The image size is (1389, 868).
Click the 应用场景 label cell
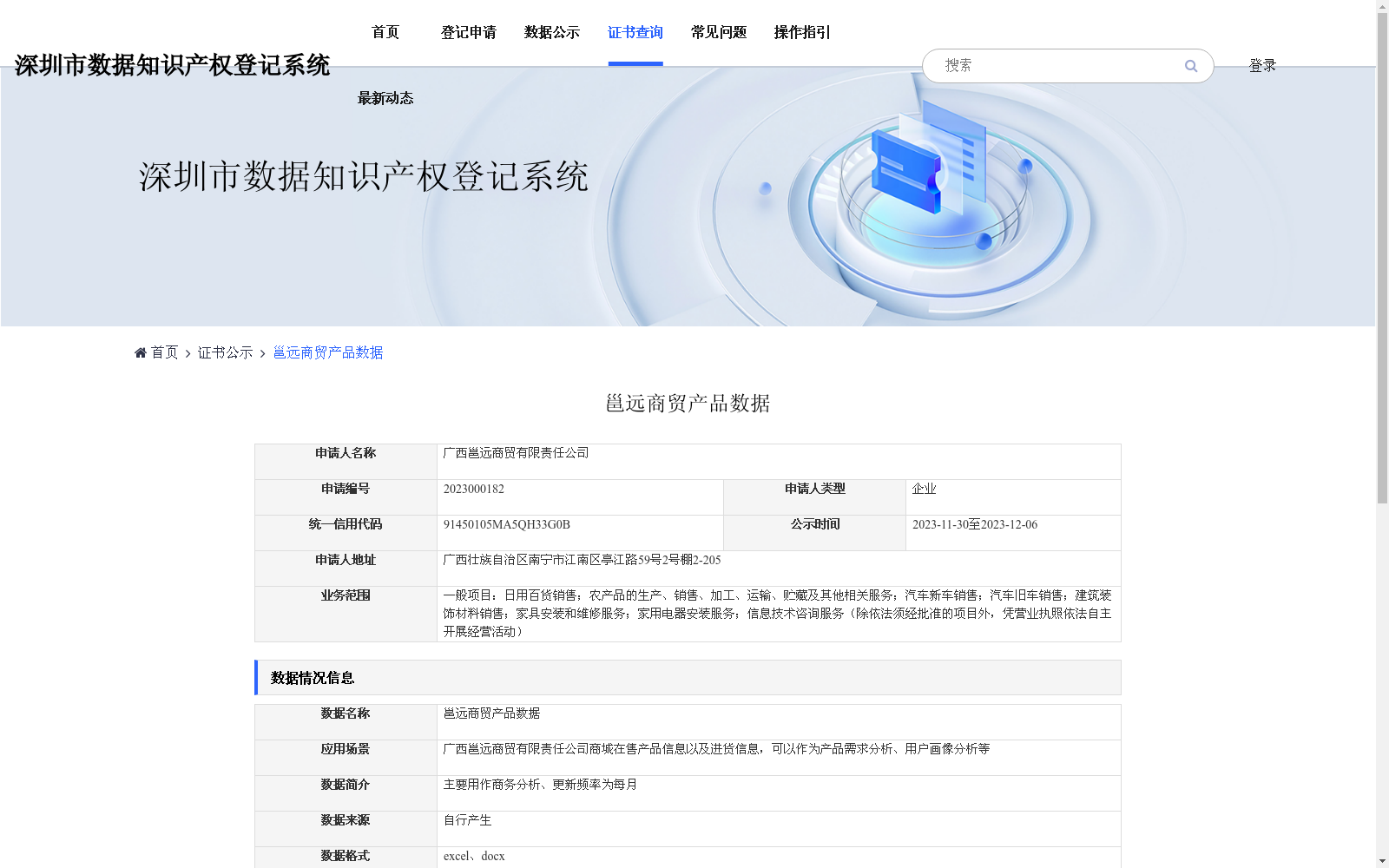pyautogui.click(x=346, y=758)
